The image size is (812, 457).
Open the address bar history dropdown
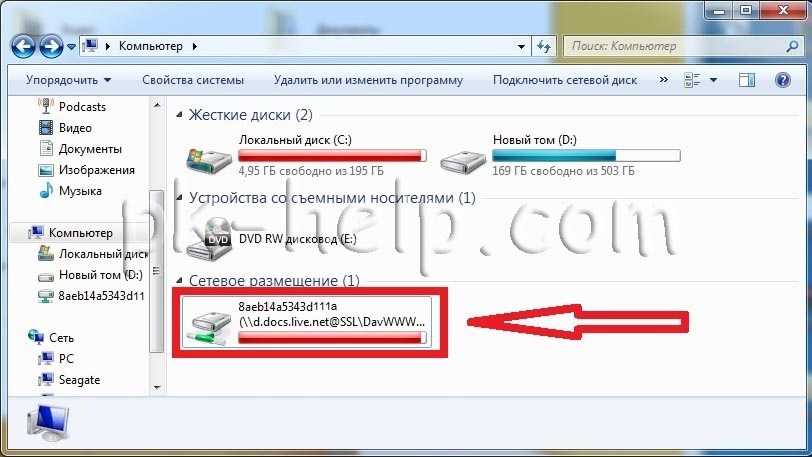pos(521,46)
